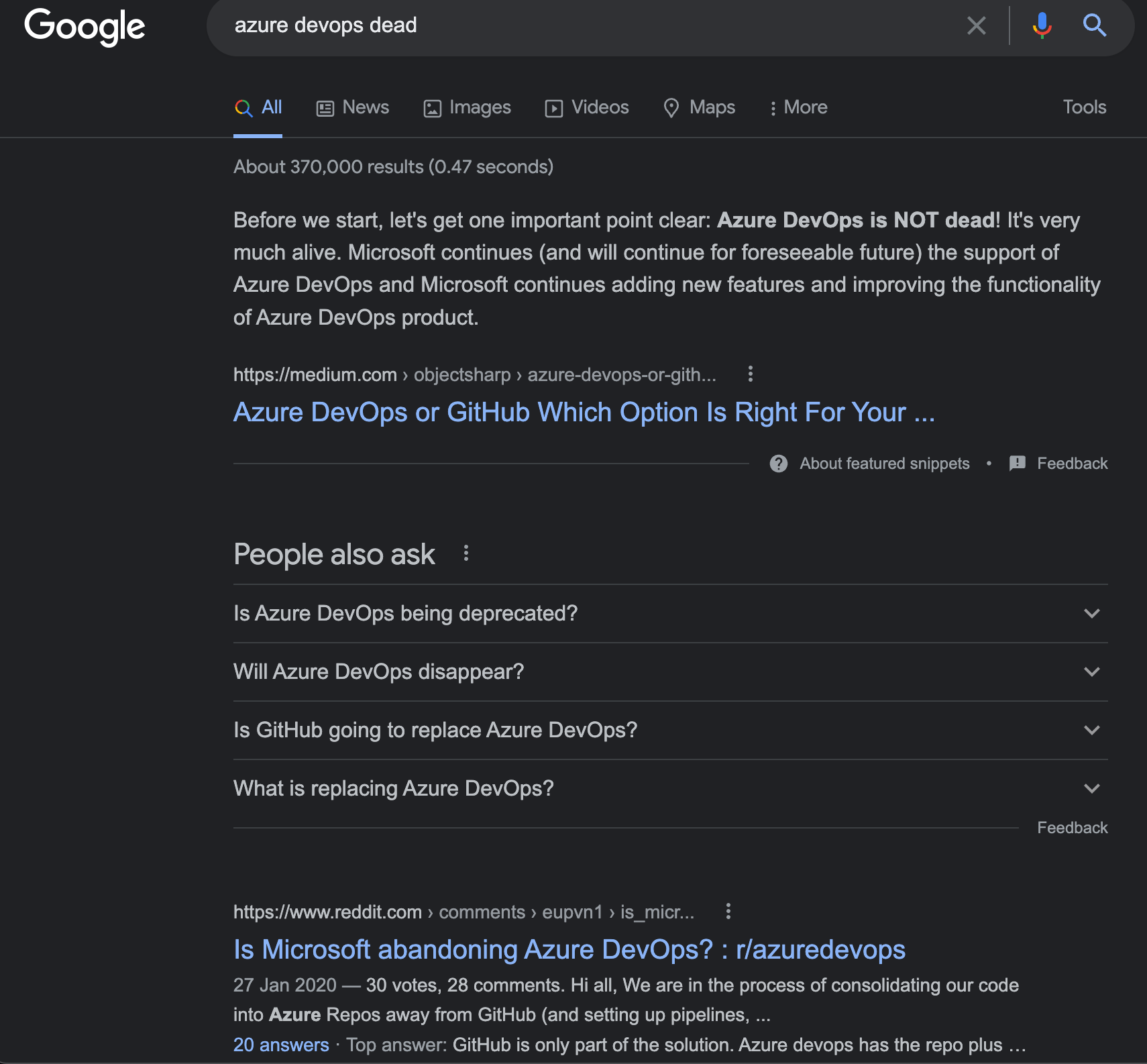Click the snippet Feedback flag icon
This screenshot has height=1064, width=1147.
[1018, 464]
